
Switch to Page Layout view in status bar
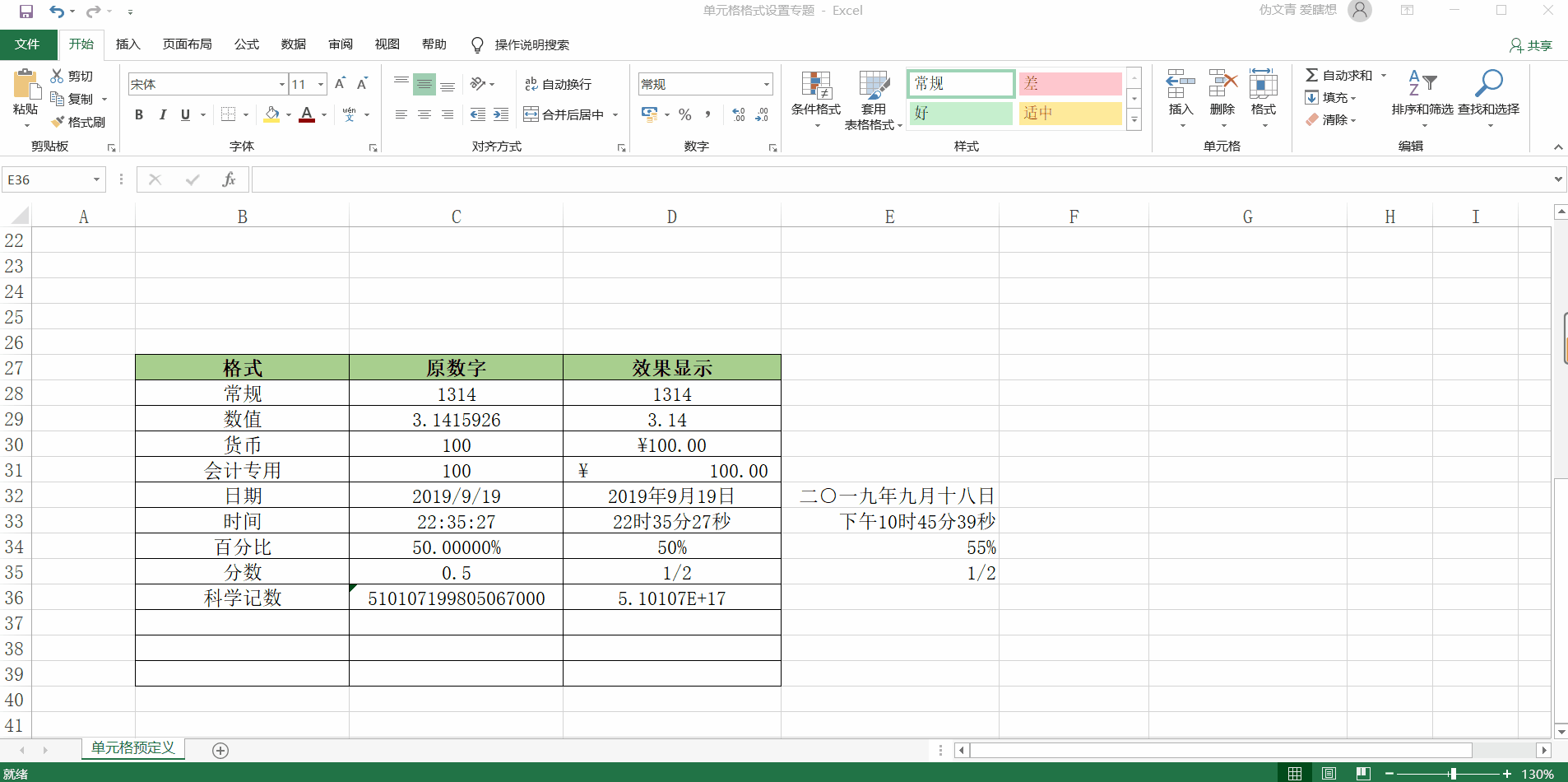coord(1329,773)
